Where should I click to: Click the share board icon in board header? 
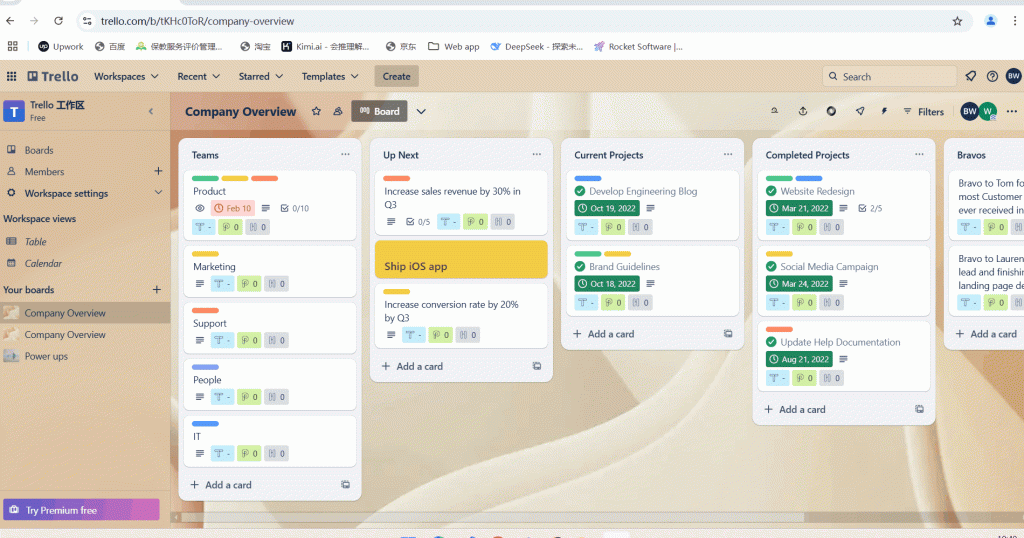pyautogui.click(x=803, y=111)
